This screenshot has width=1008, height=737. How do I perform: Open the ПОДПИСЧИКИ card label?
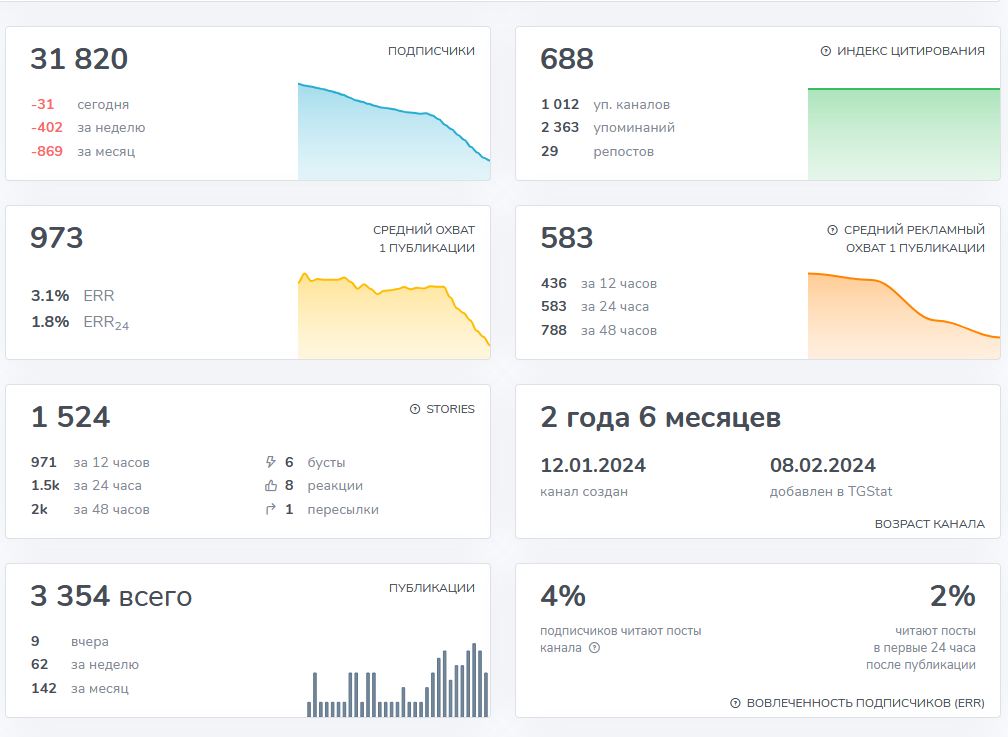coord(431,51)
